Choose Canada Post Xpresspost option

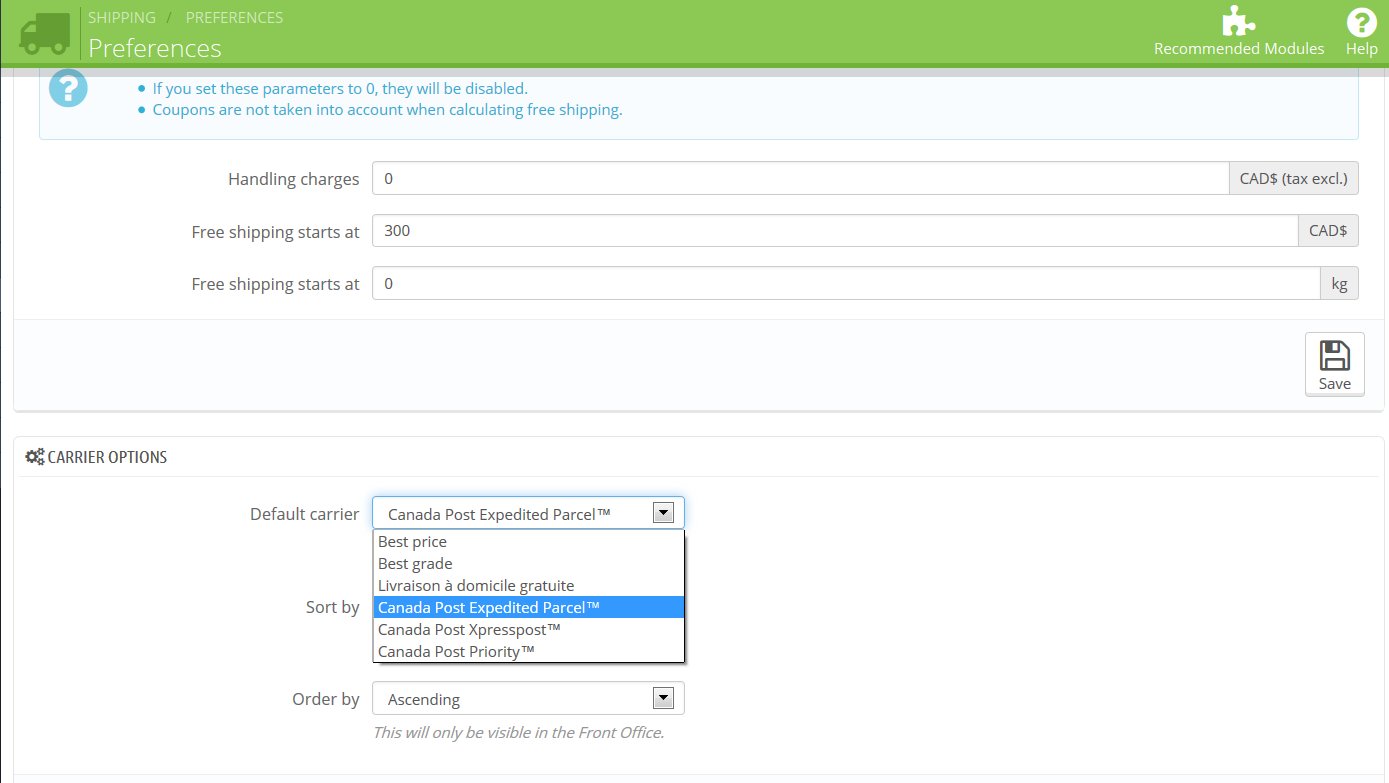point(529,629)
